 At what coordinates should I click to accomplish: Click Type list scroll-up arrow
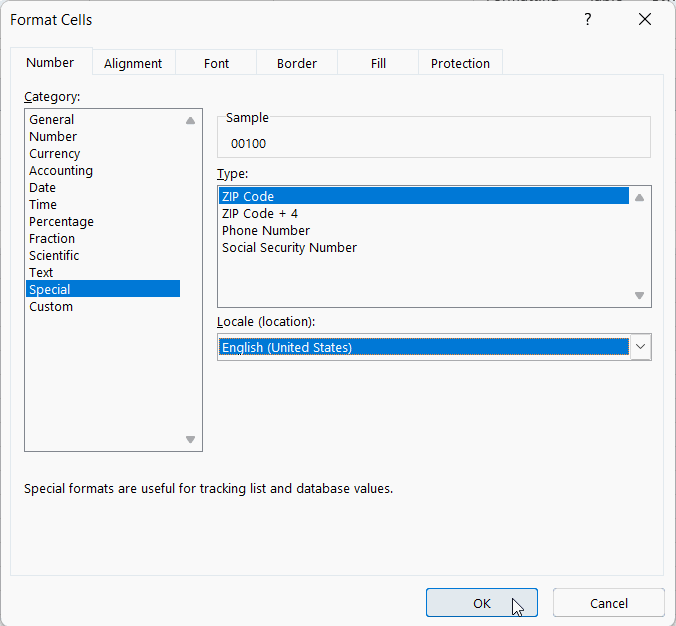point(640,197)
